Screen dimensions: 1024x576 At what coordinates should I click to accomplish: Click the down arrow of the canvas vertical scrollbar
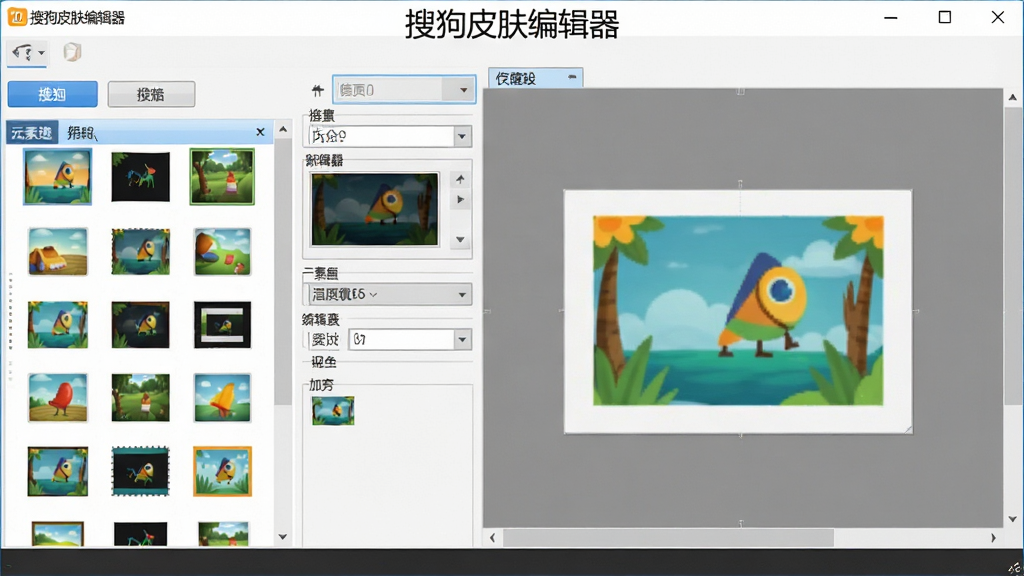coord(1013,519)
